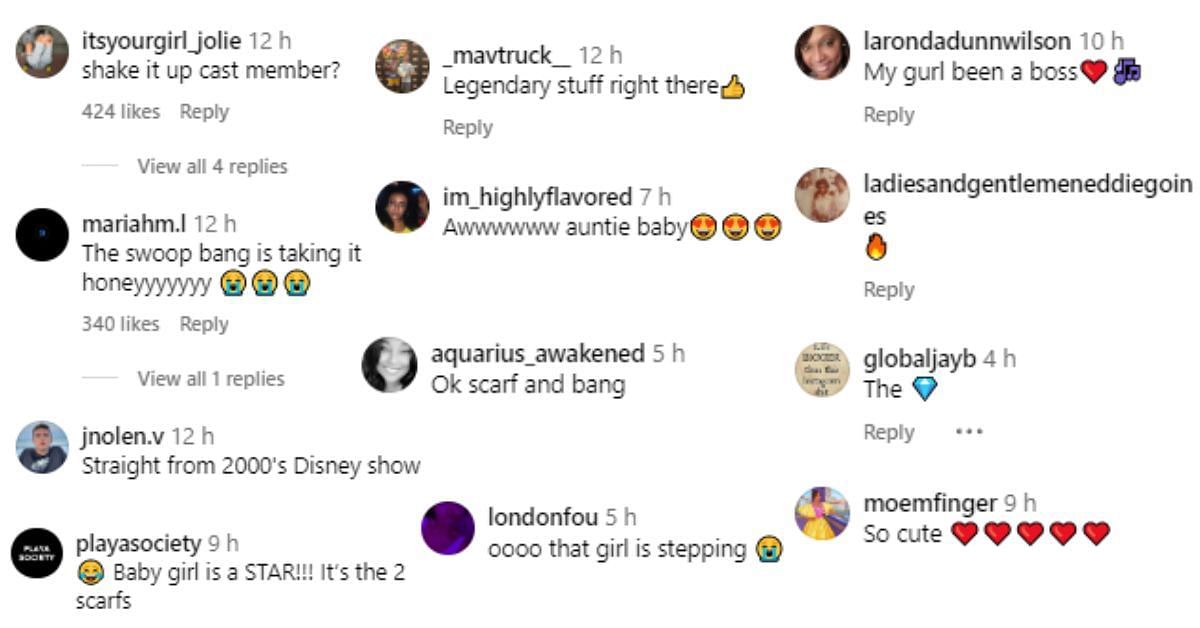Open aquarius_awakened's black-and-white avatar

(x=389, y=364)
